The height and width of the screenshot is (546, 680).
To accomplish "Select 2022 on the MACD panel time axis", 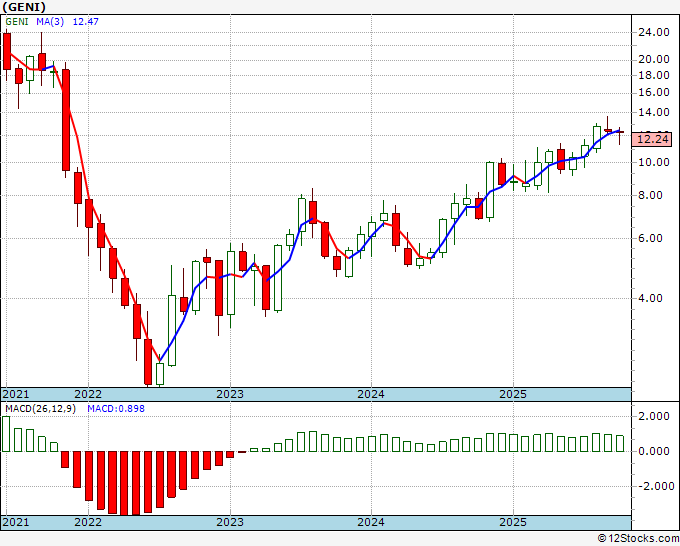I will coord(88,522).
